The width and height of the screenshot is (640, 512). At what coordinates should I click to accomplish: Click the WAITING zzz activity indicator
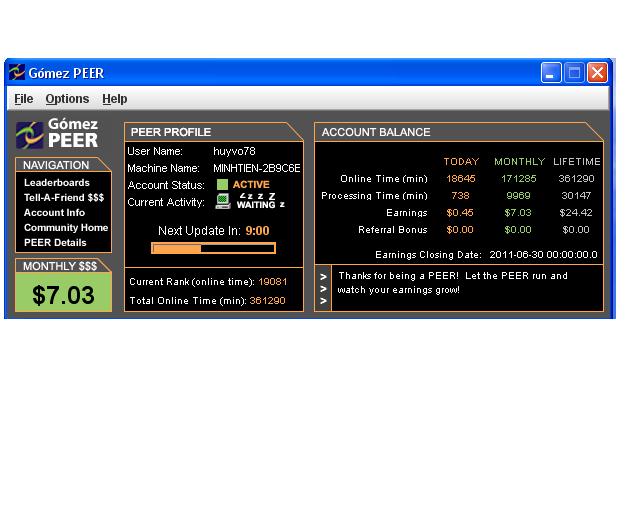[261, 201]
